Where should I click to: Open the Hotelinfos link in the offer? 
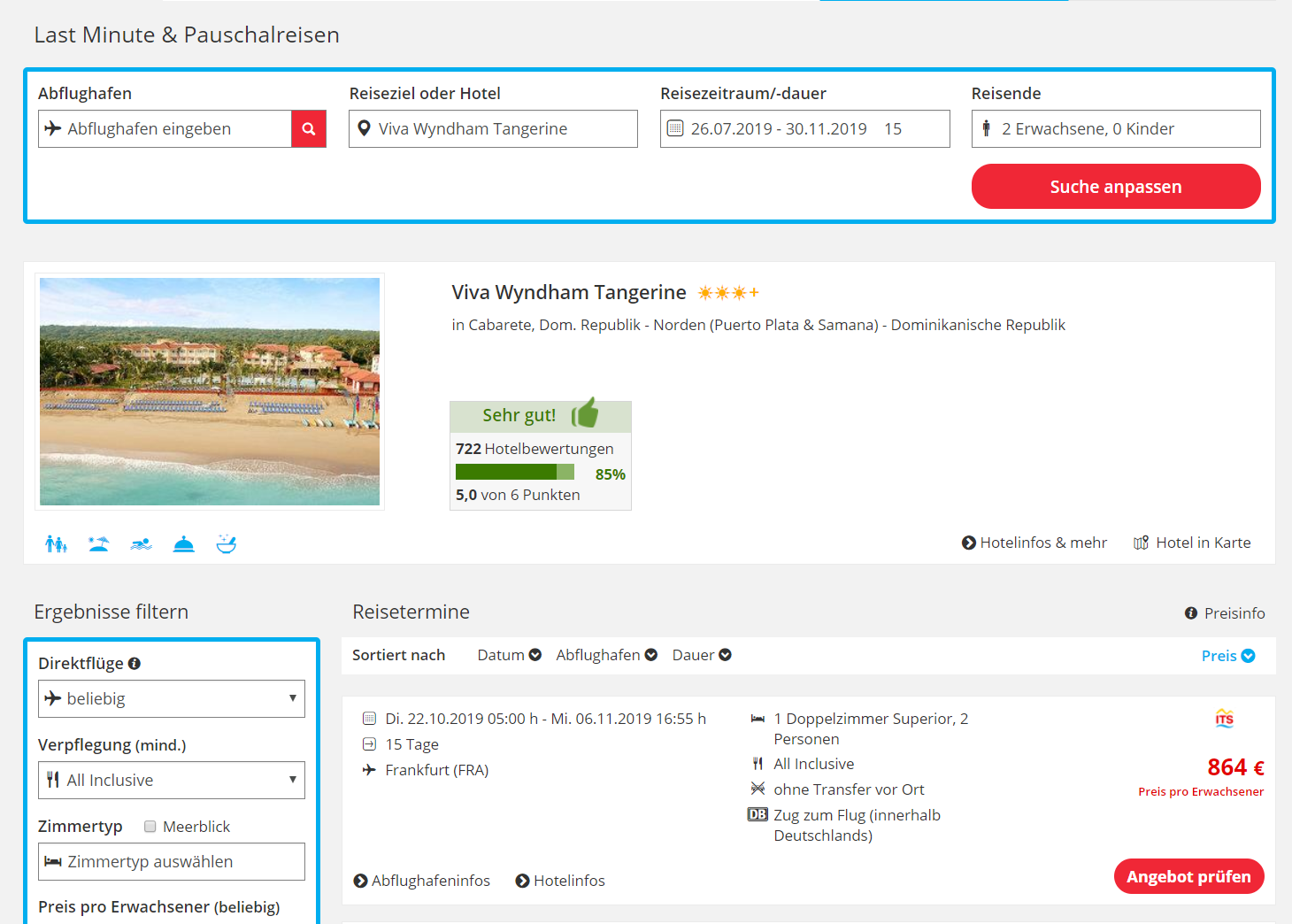coord(560,881)
